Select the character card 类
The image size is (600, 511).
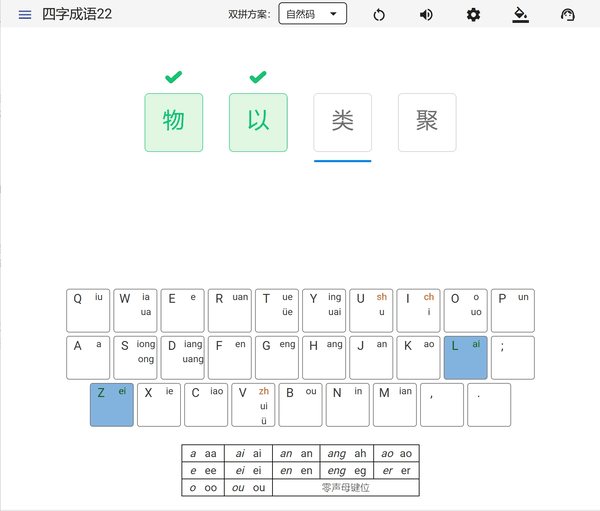pos(343,122)
